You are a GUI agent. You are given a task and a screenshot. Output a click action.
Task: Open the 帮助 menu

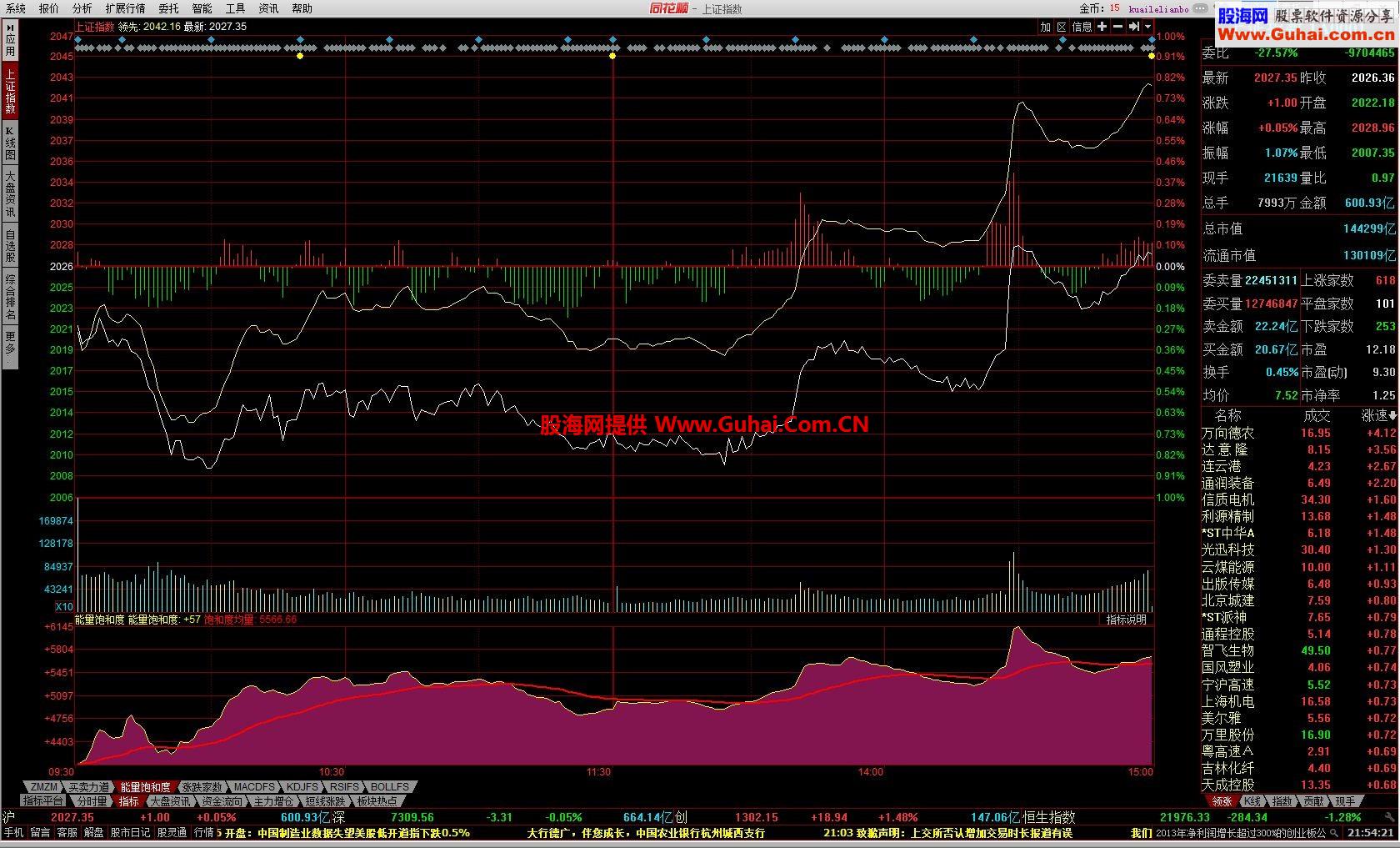(302, 8)
